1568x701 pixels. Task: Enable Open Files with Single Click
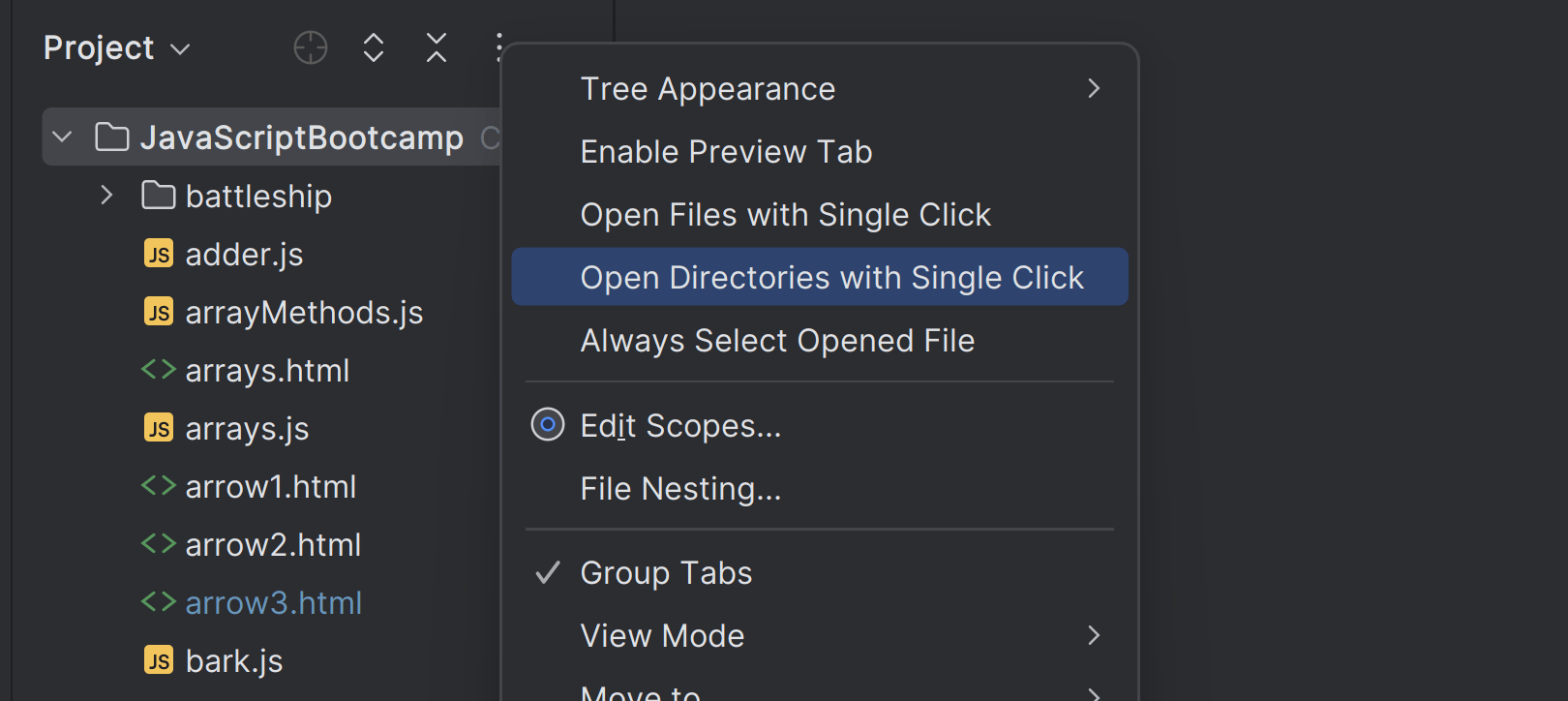(x=785, y=215)
